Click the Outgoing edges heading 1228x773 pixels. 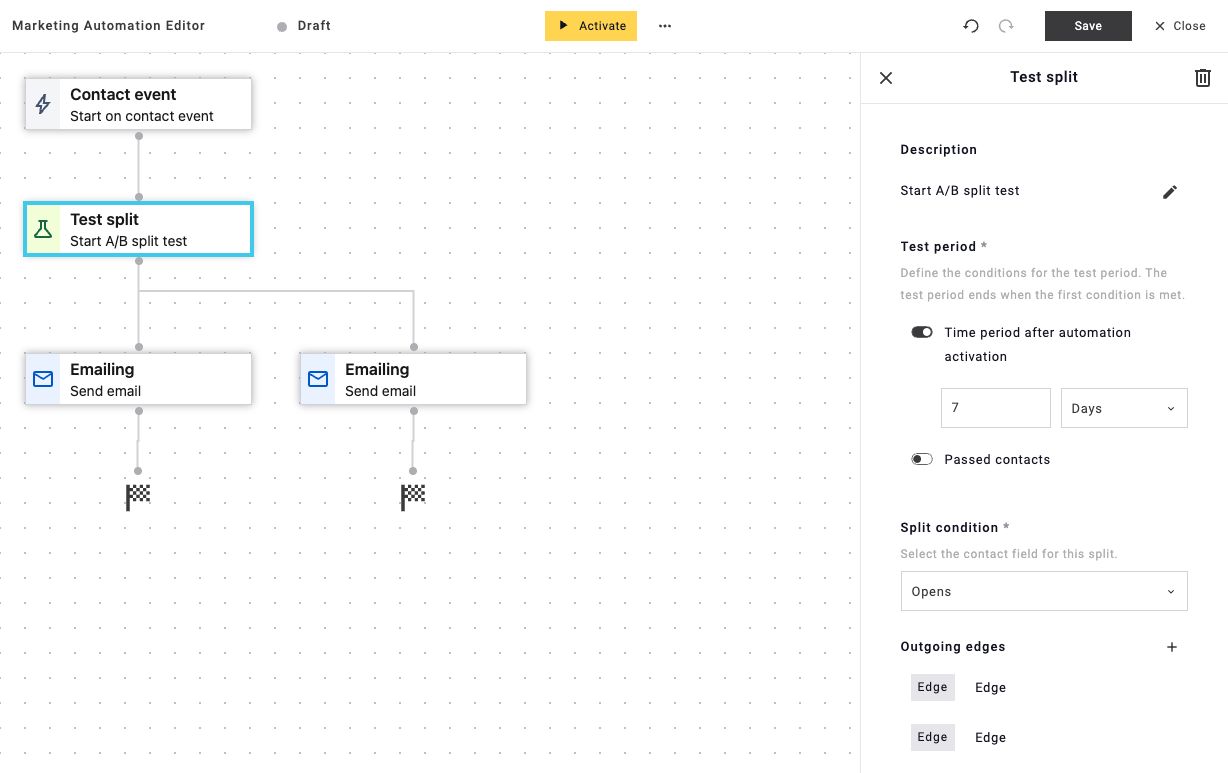[x=953, y=646]
